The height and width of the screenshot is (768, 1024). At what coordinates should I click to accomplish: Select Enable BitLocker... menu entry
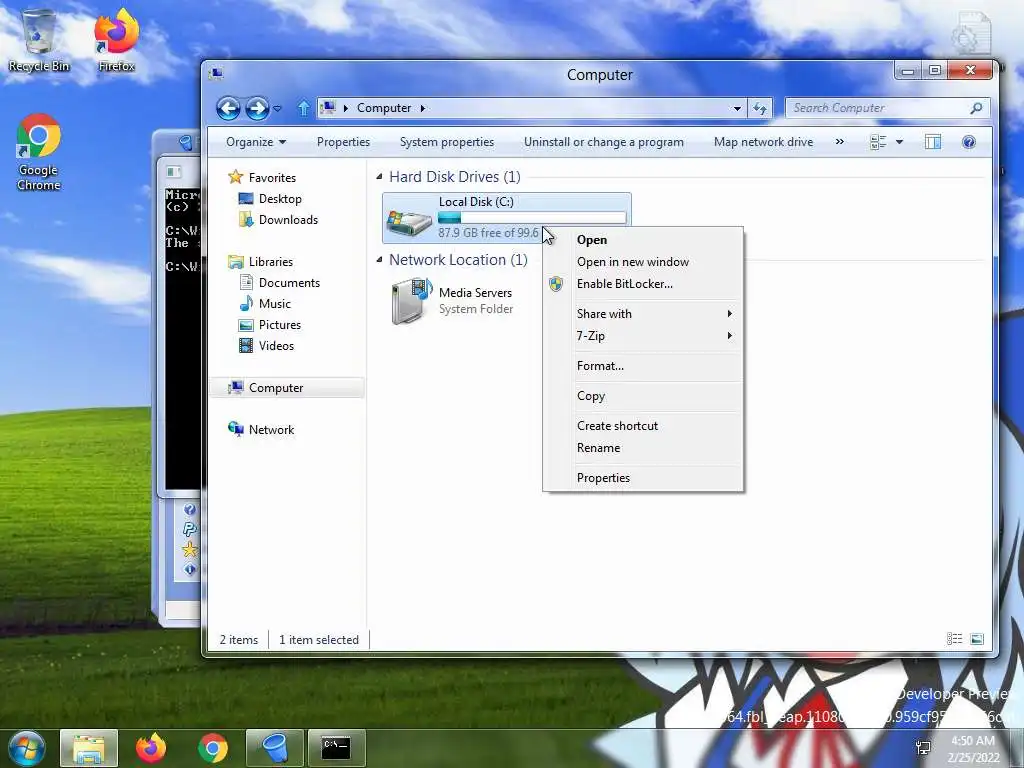pos(643,284)
